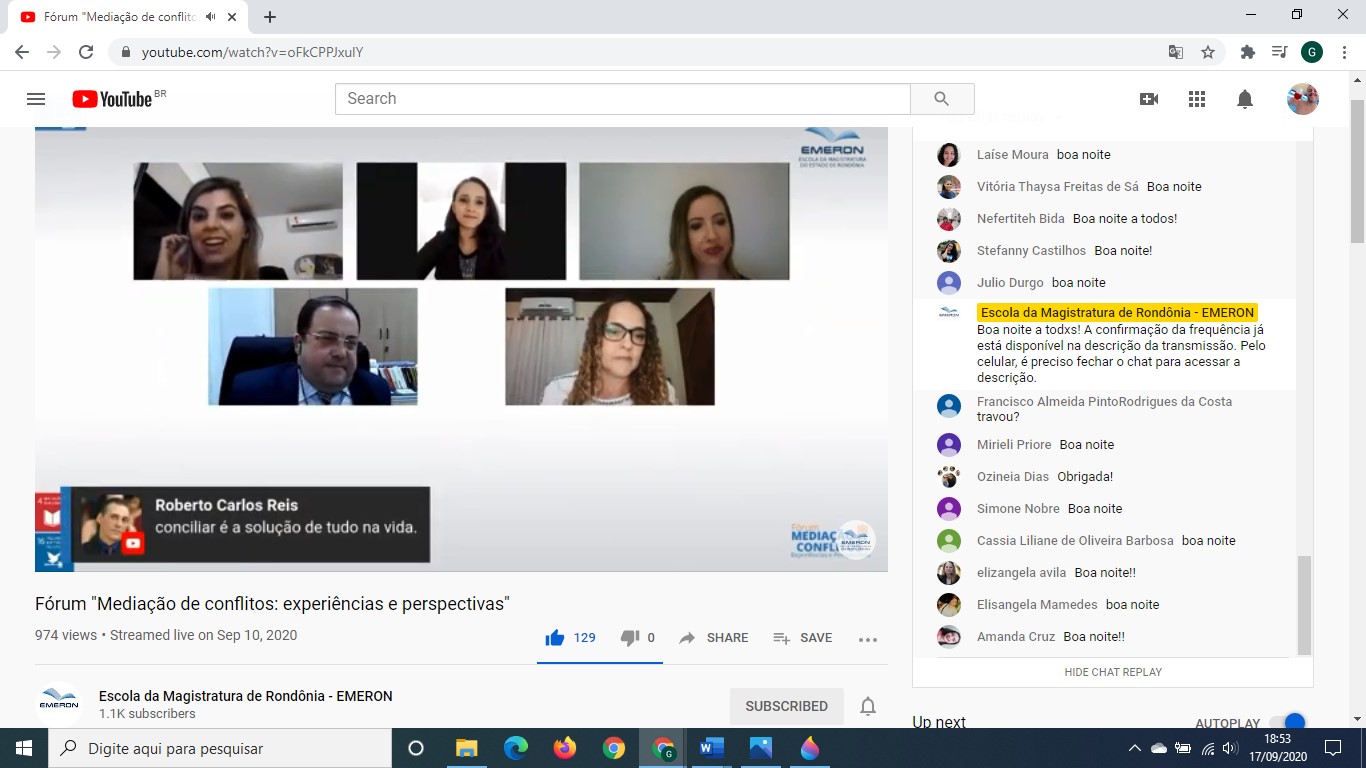
Task: Toggle the channel notification bell next to Subscribed
Action: pyautogui.click(x=868, y=706)
